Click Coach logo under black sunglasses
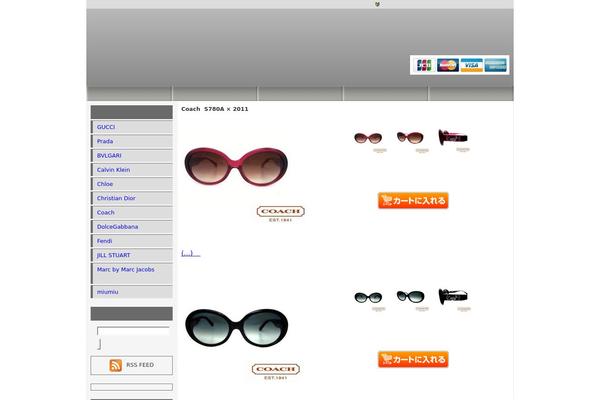600x400 pixels. 276,372
